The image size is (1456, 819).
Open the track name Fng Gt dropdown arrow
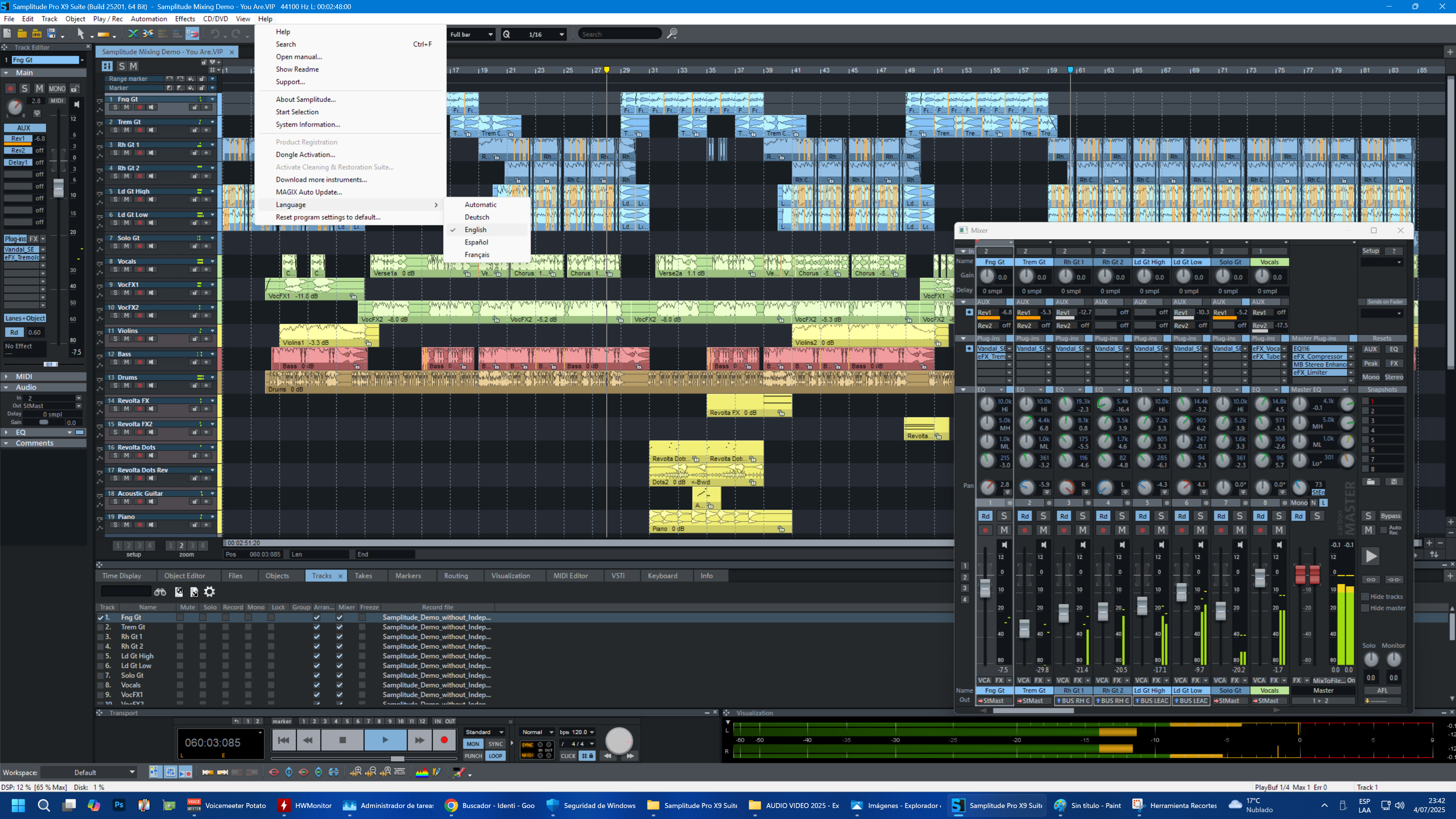coord(82,60)
